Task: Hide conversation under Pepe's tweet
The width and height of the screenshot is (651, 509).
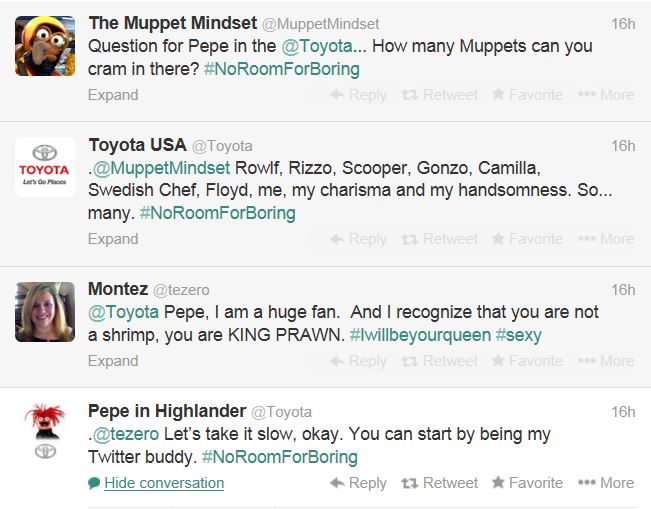Action: (163, 483)
